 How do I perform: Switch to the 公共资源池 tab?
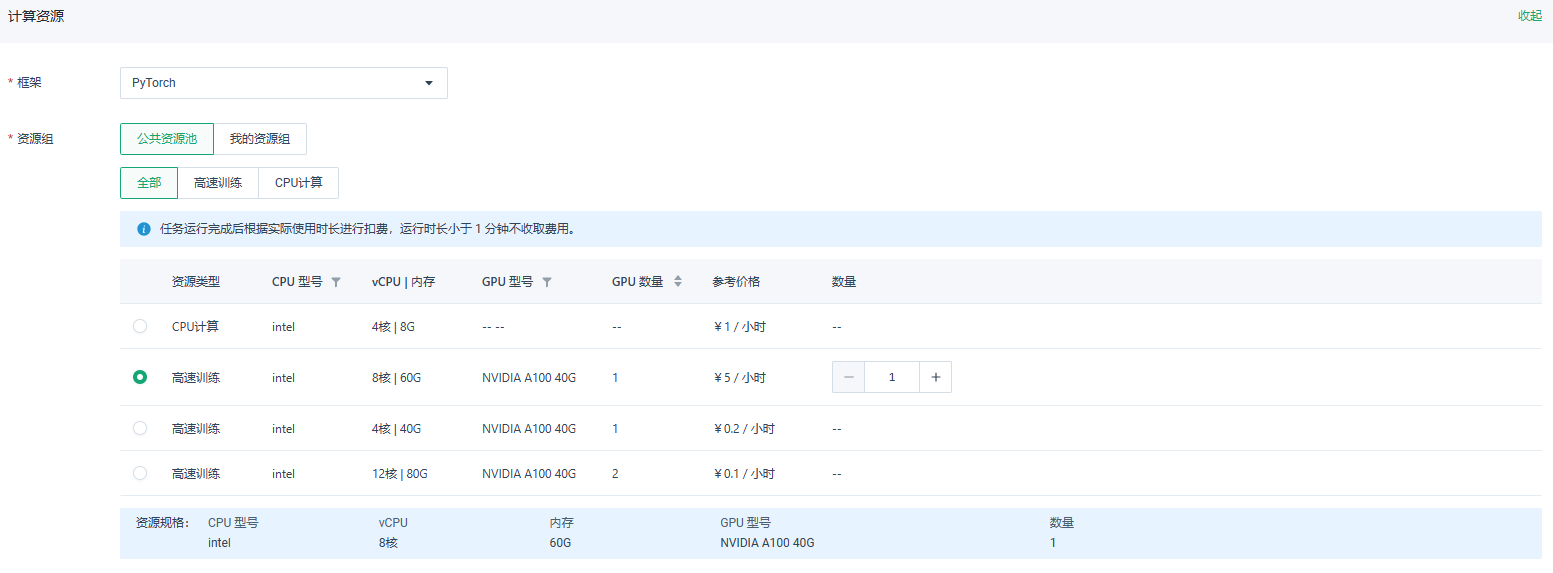click(x=167, y=139)
